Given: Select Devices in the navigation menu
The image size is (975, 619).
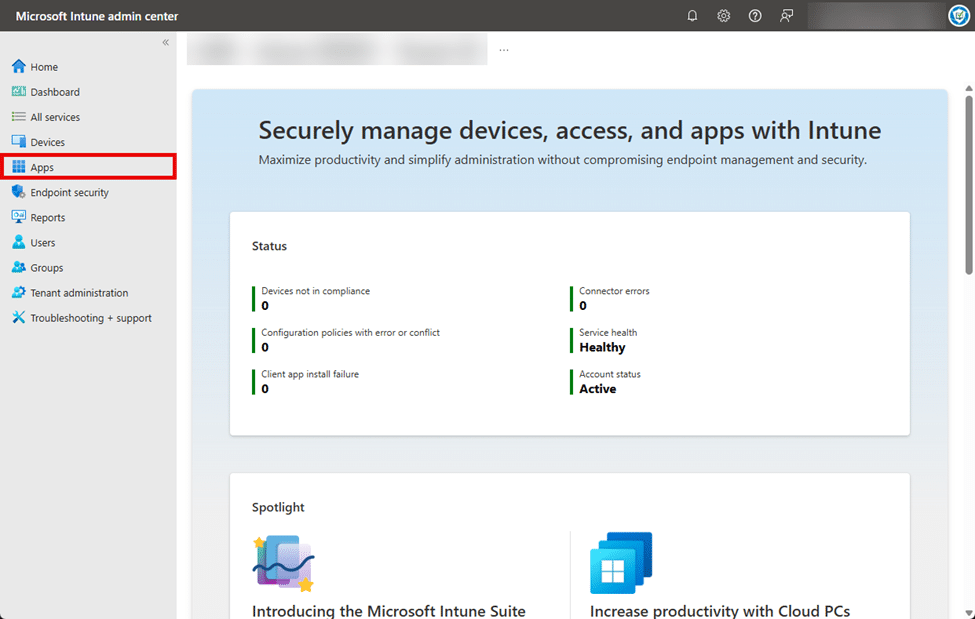Looking at the screenshot, I should (47, 142).
